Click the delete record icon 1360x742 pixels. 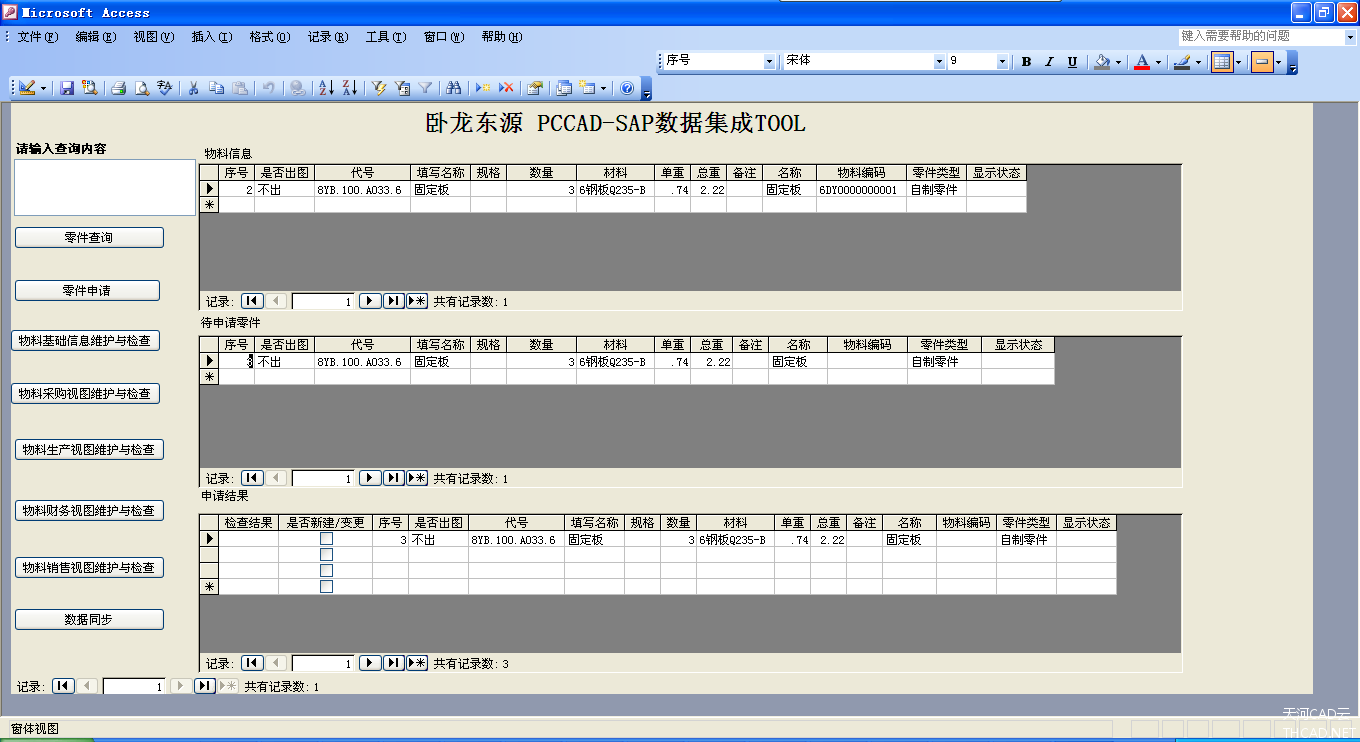[507, 88]
